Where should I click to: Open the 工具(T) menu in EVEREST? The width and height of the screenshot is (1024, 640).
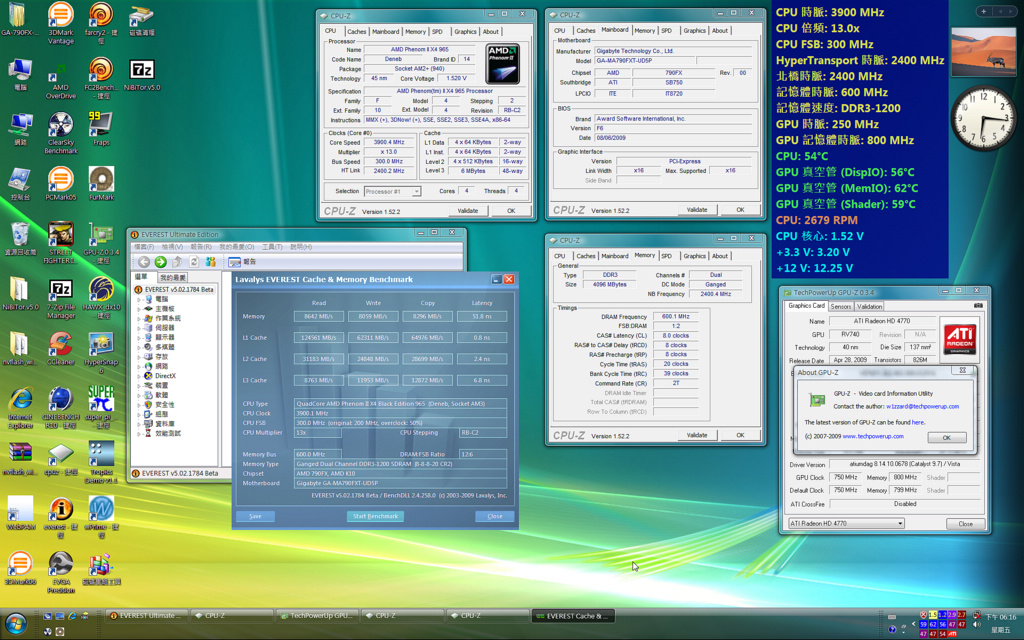point(272,247)
